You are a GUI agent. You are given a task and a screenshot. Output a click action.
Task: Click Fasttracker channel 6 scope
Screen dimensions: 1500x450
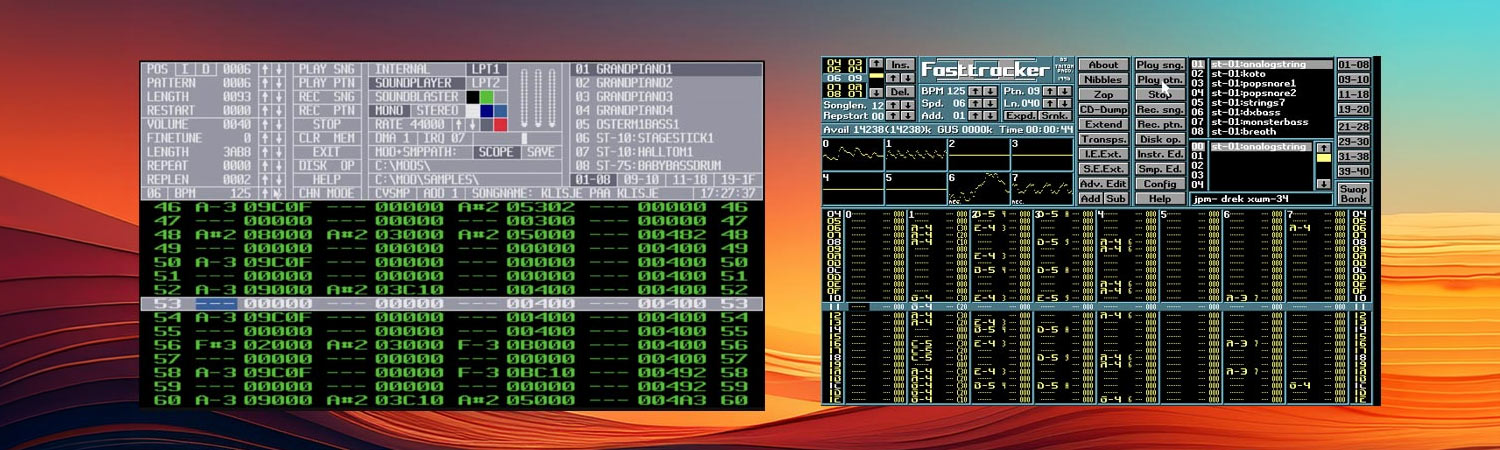[x=978, y=189]
